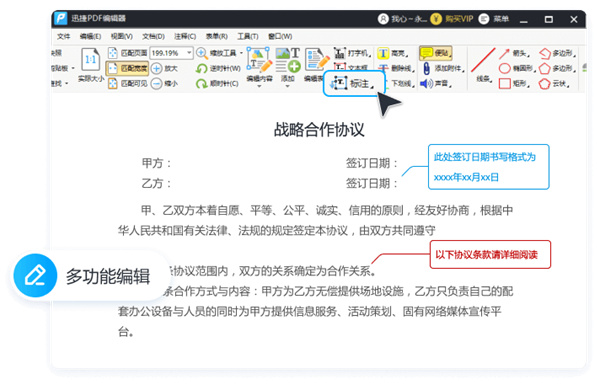Open the 窗口(W) menu
Screen dimensions: 600x385
point(280,36)
